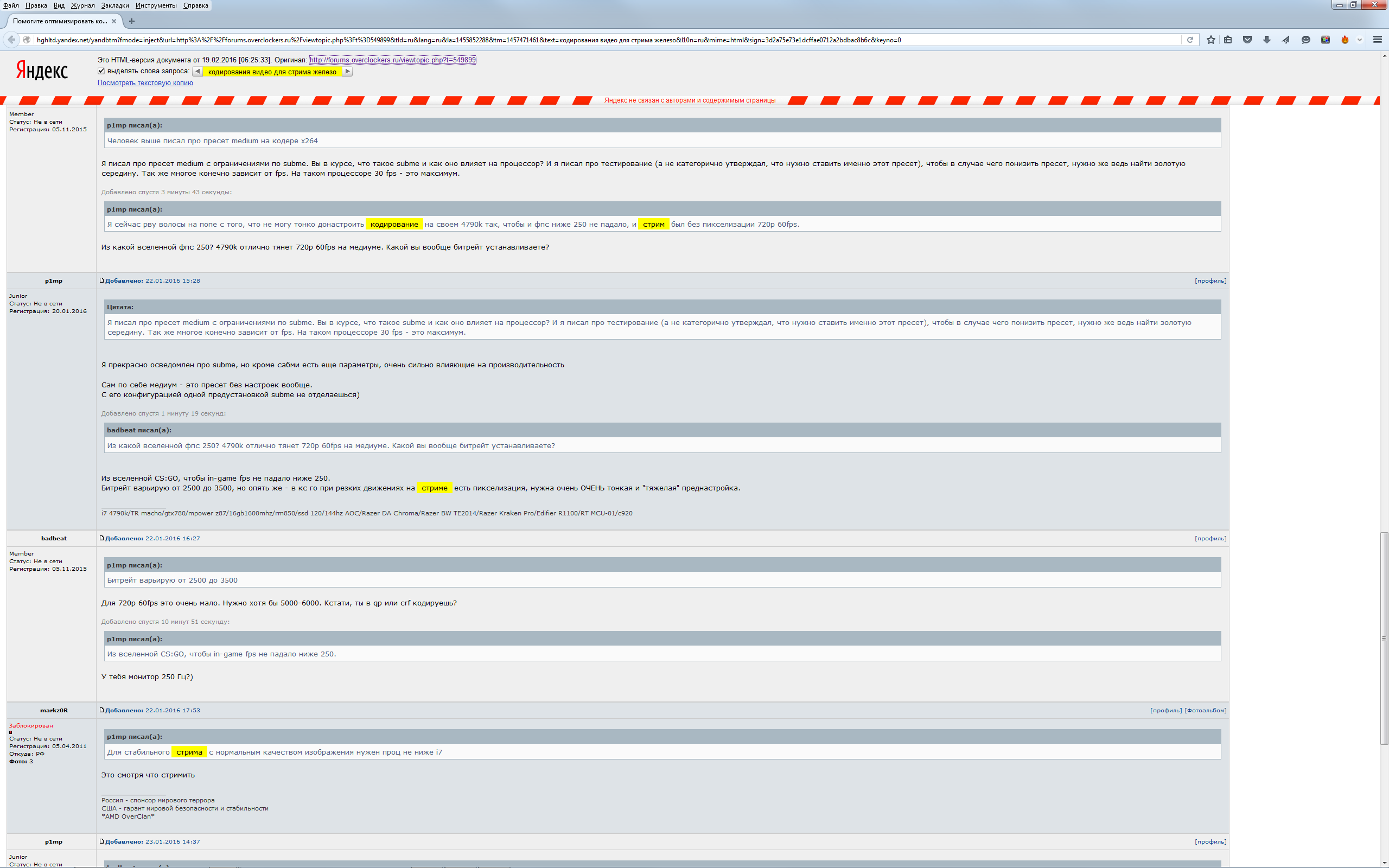Reload page using the refresh arrow
1389x868 pixels.
point(1190,40)
